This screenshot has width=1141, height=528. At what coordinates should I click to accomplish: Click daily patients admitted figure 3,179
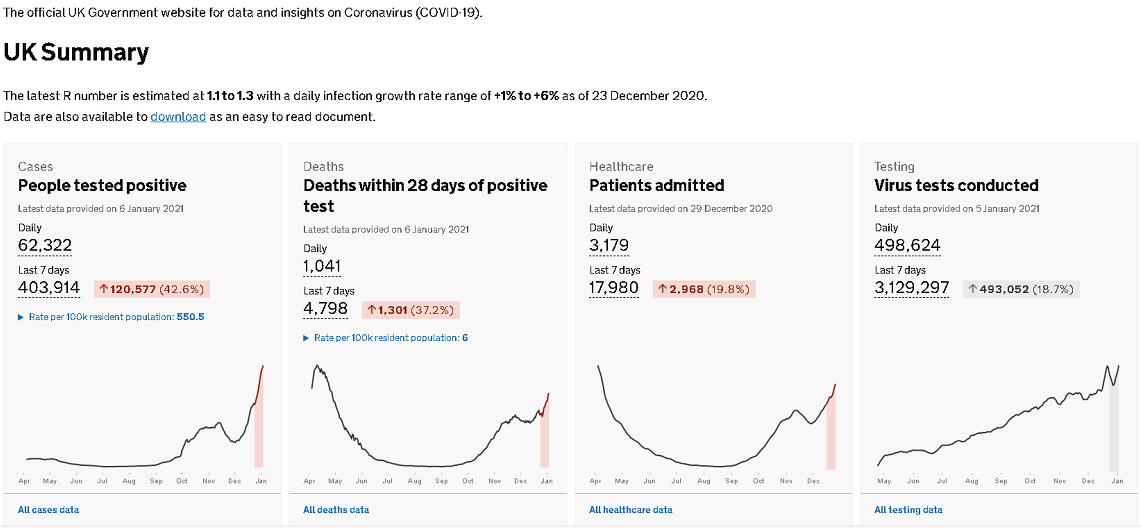pyautogui.click(x=610, y=246)
